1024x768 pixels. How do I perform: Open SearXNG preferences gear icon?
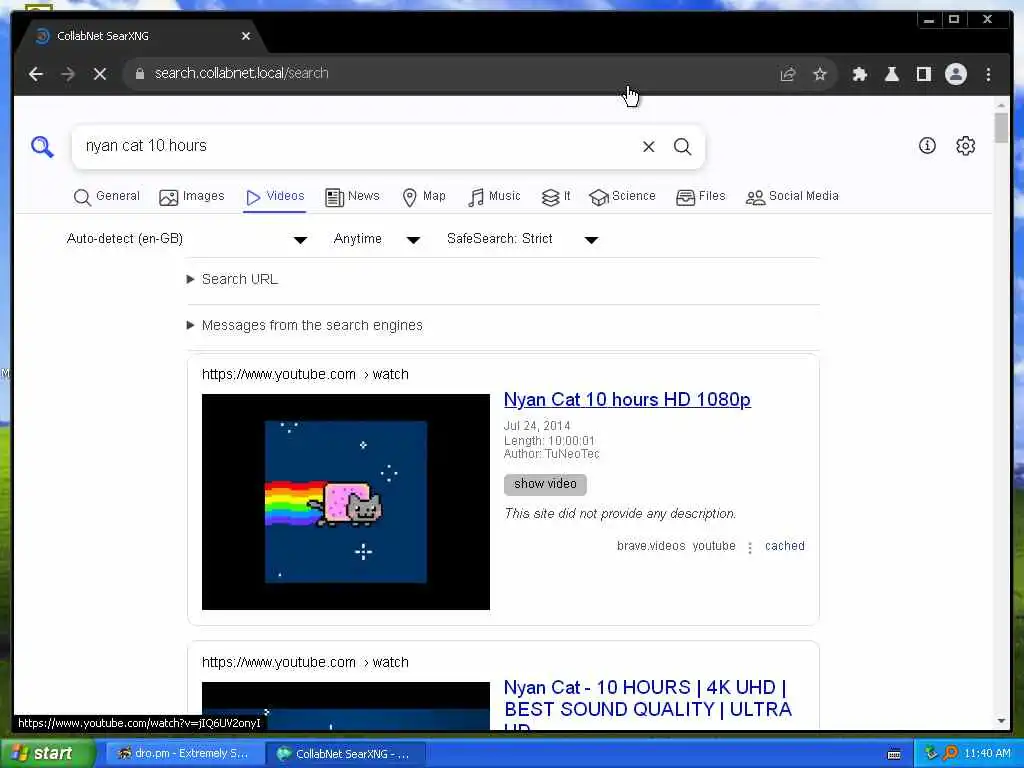coord(965,146)
